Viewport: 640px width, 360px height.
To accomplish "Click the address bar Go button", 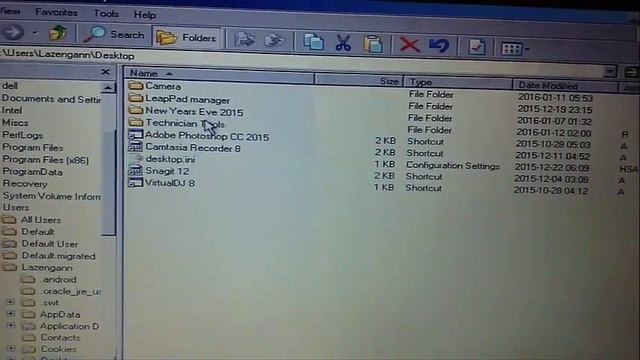I will click(x=631, y=72).
